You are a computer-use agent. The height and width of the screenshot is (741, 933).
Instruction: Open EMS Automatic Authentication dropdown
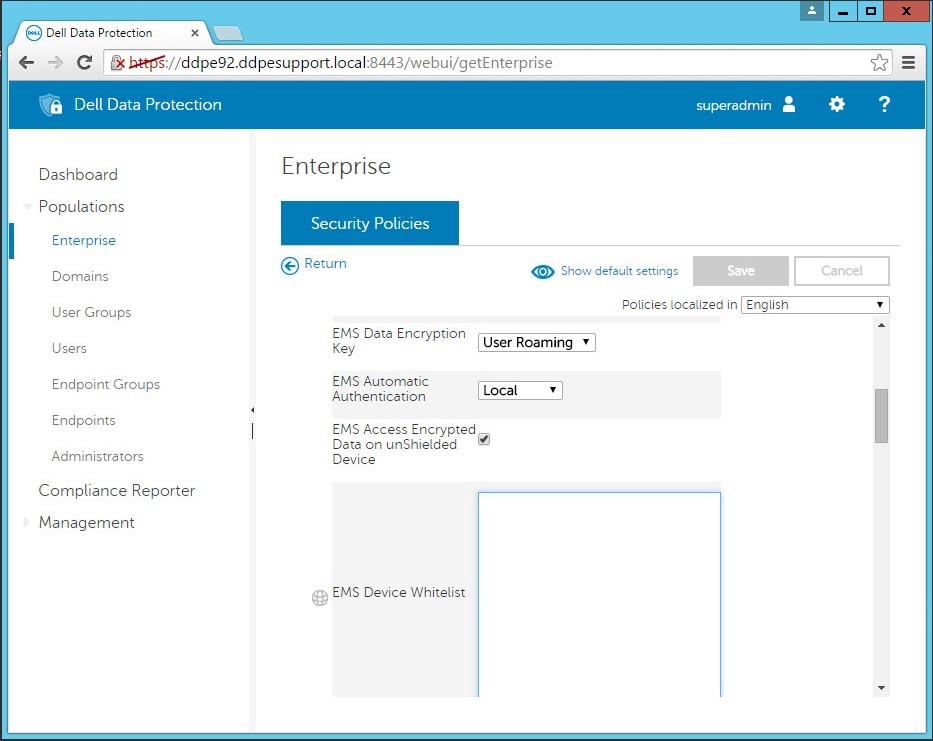click(519, 390)
